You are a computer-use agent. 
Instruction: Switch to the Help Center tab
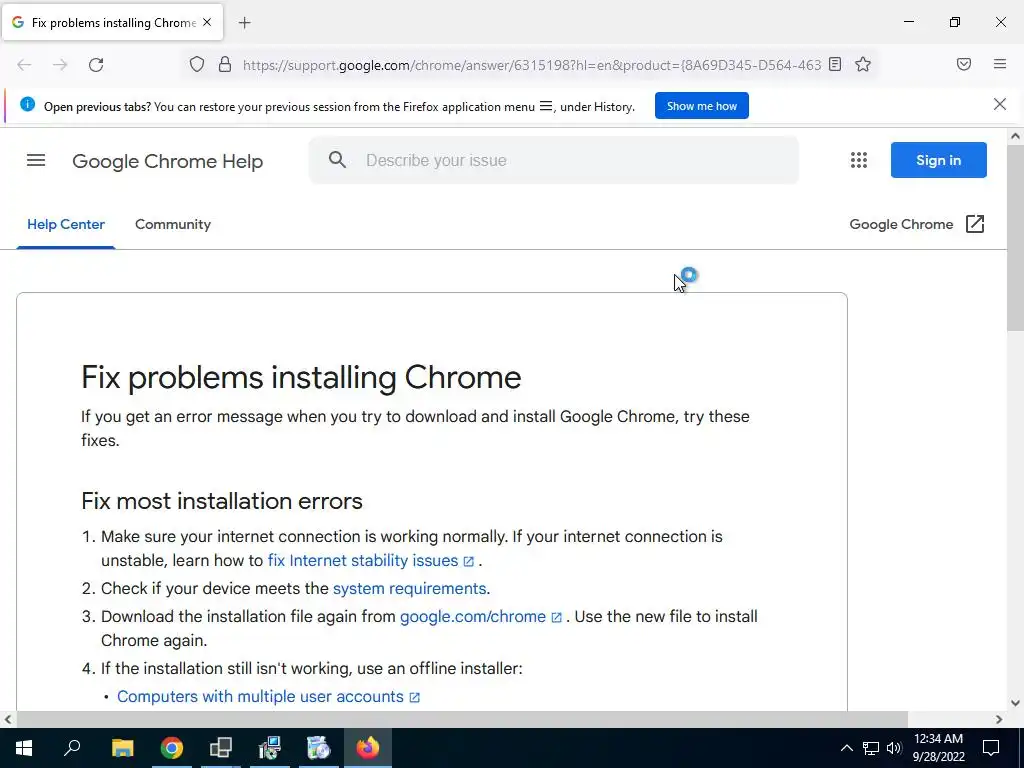[66, 224]
